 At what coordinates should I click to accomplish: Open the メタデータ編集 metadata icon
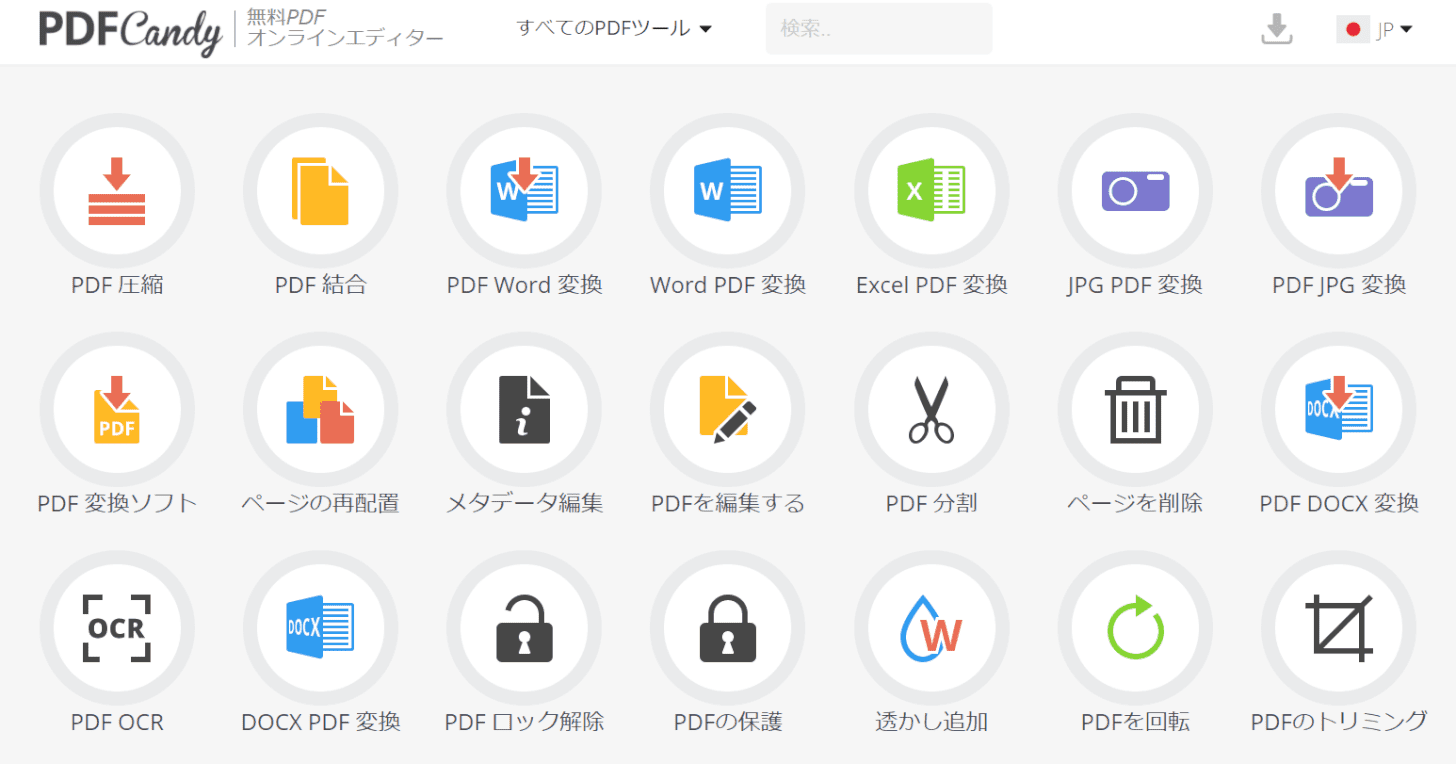(524, 409)
